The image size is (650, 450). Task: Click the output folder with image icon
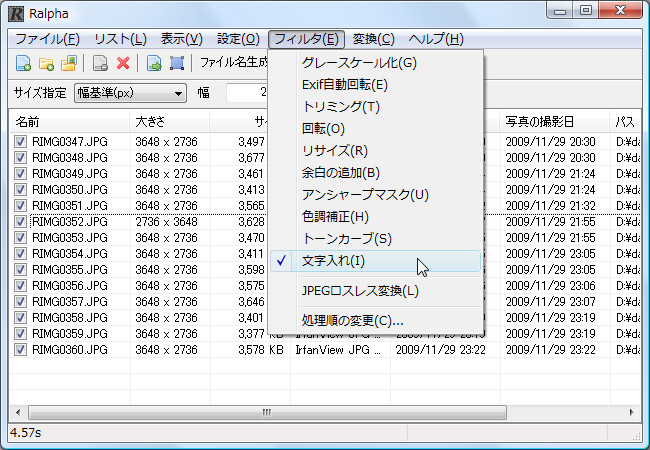(x=69, y=63)
